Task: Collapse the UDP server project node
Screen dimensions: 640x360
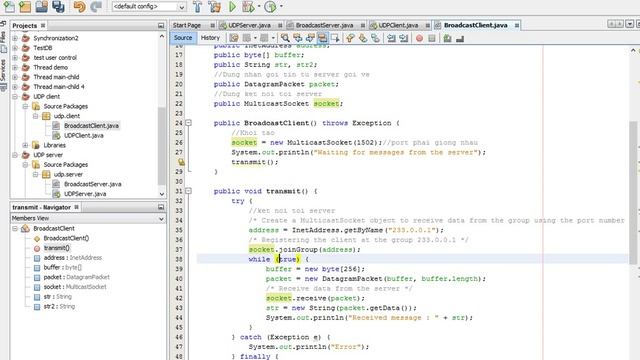Action: (15, 155)
